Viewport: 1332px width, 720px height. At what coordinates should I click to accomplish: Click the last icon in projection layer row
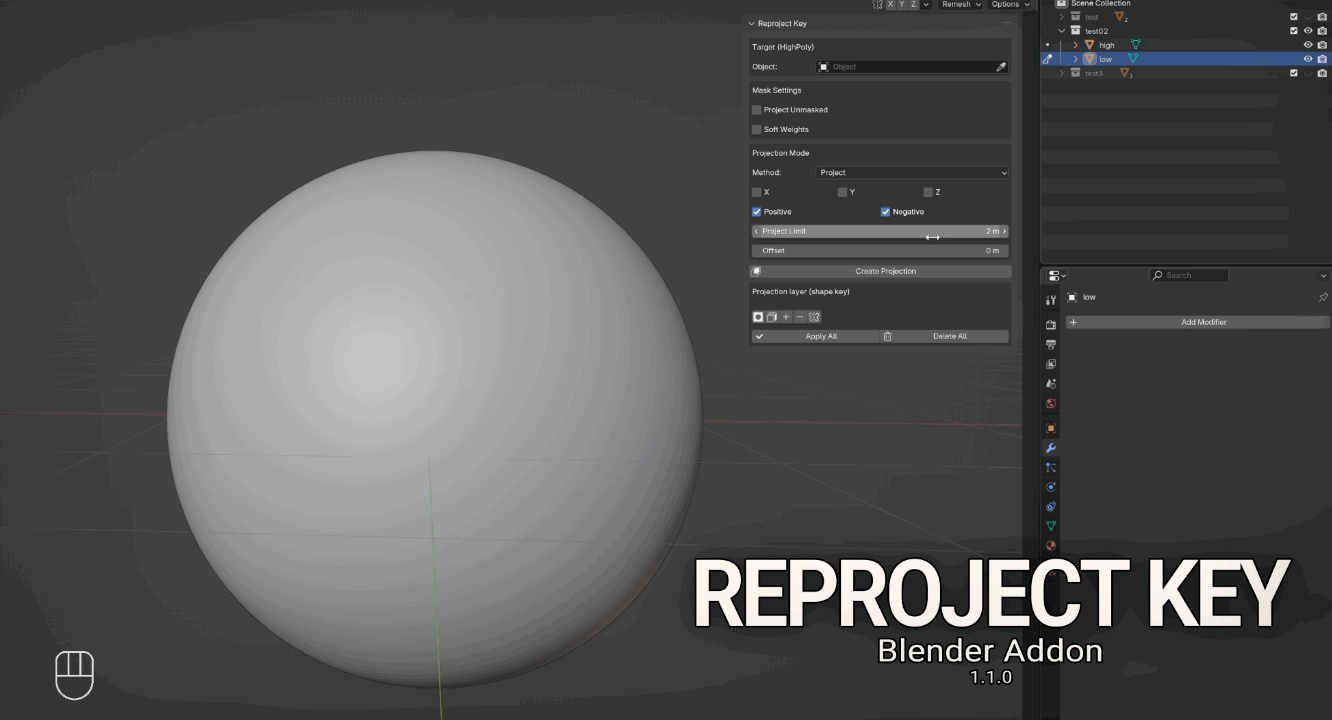814,317
